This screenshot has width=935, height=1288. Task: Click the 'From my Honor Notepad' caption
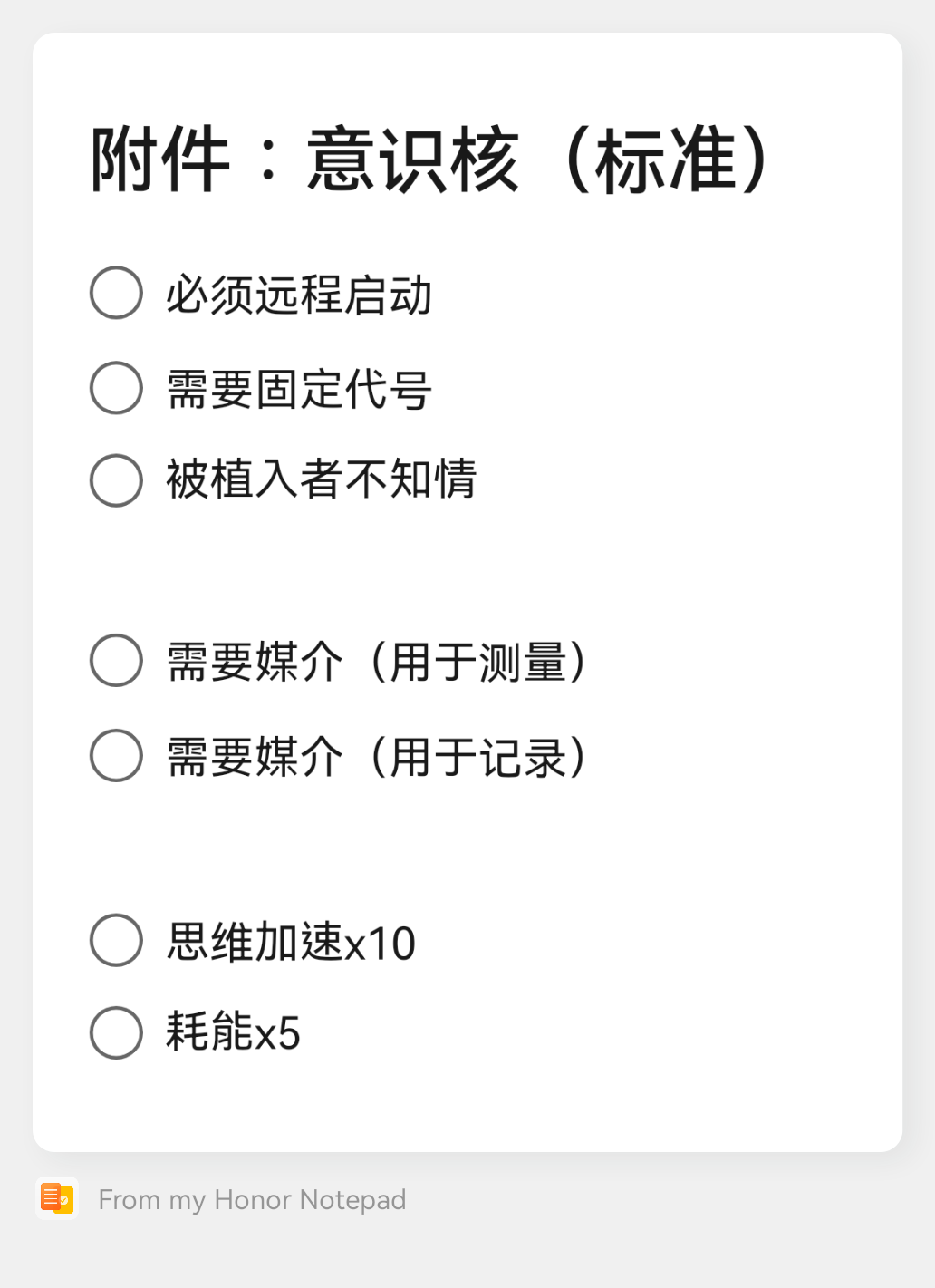(x=252, y=1199)
